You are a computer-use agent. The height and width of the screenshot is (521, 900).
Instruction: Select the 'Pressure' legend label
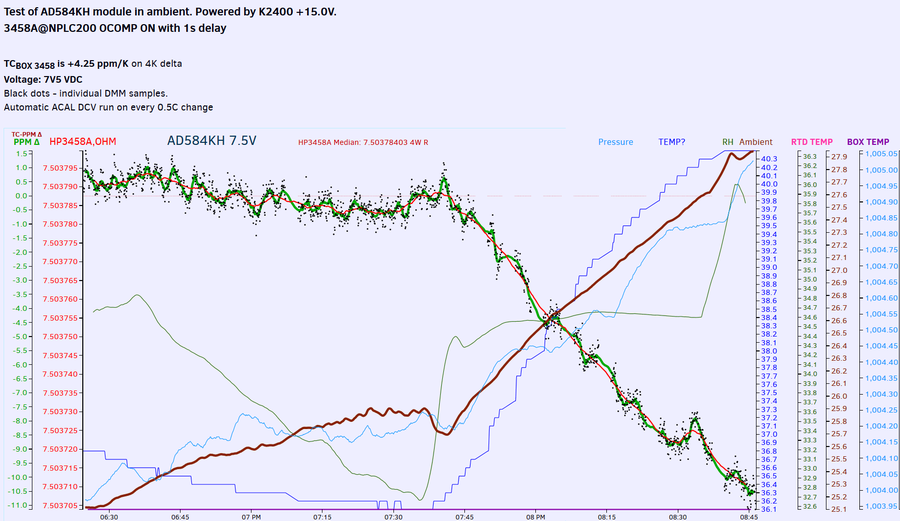pos(615,142)
